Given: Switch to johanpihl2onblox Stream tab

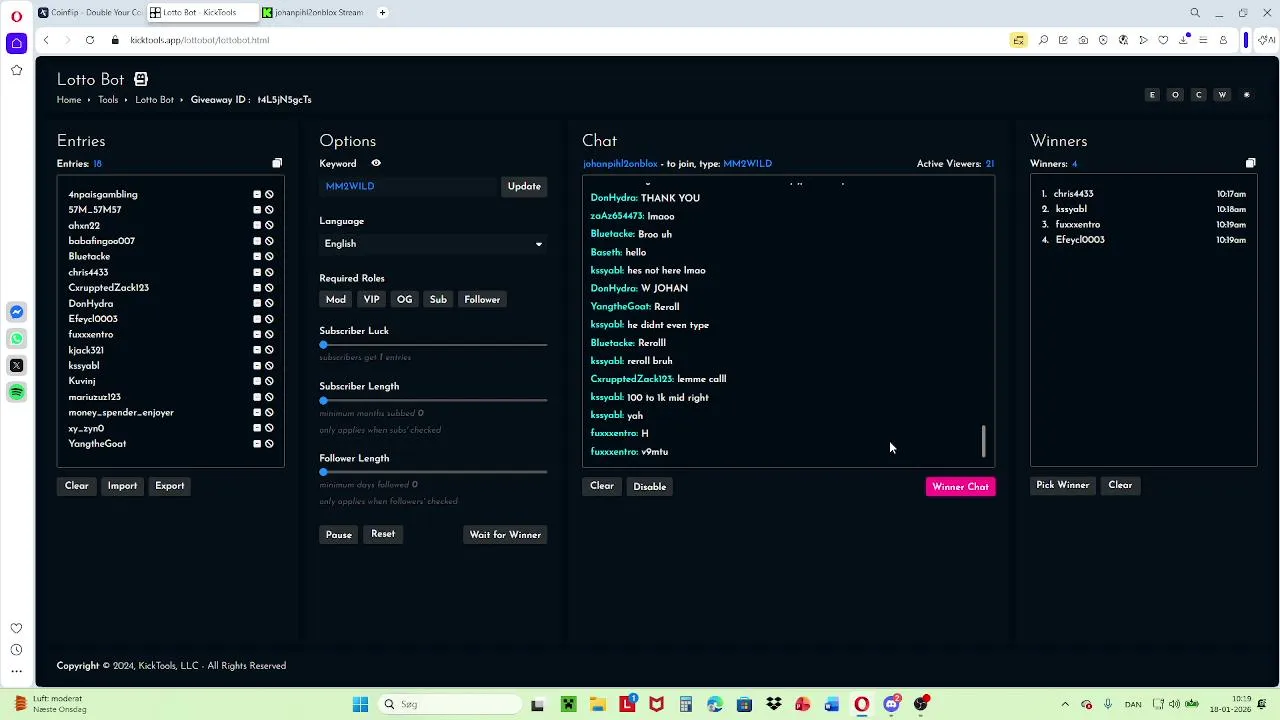Looking at the screenshot, I should (314, 13).
